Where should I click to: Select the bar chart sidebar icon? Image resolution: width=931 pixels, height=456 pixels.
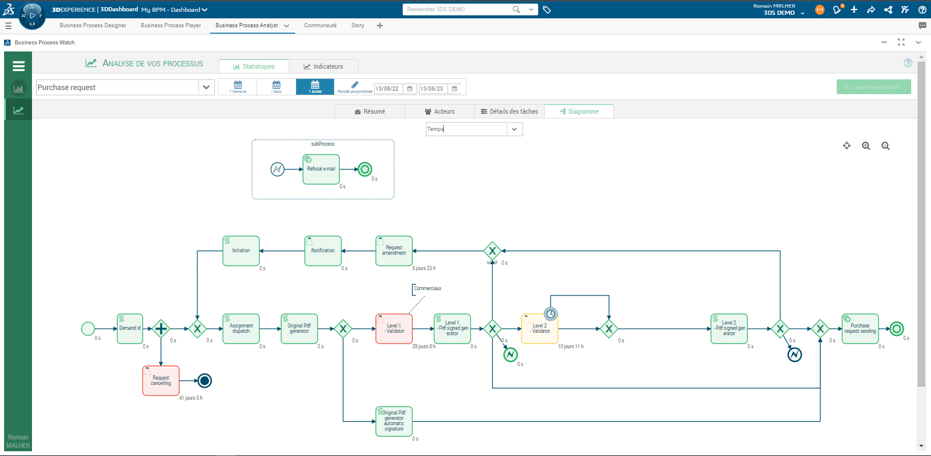[x=18, y=89]
